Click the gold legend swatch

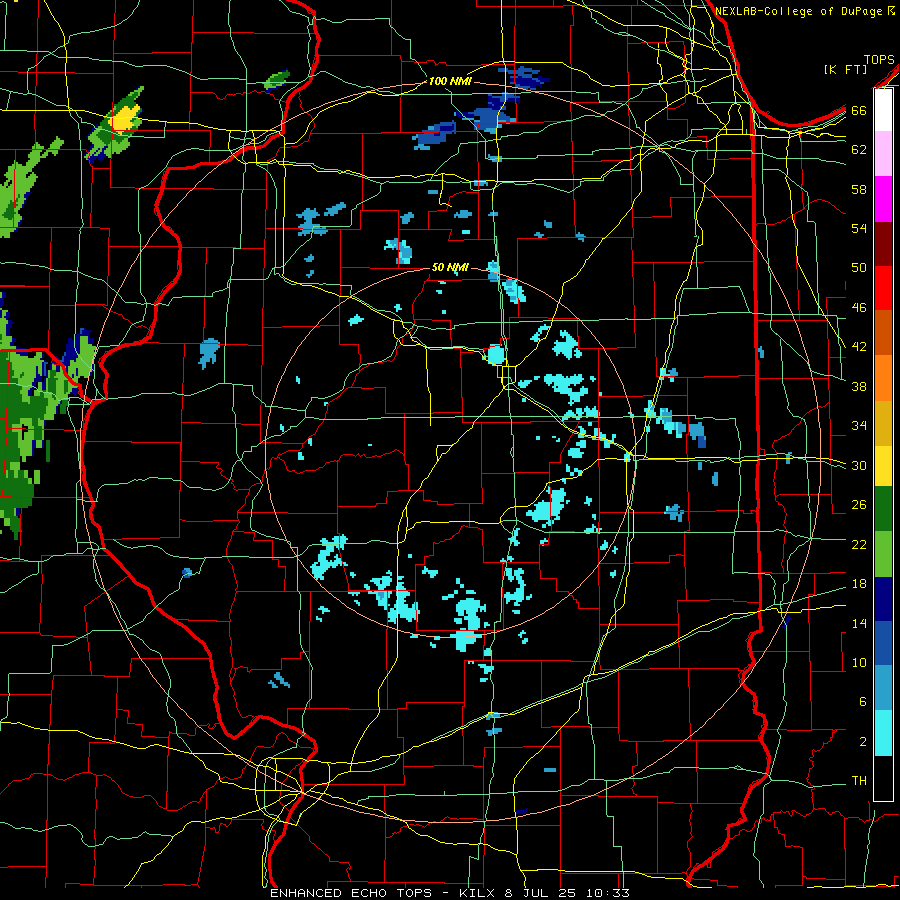883,423
